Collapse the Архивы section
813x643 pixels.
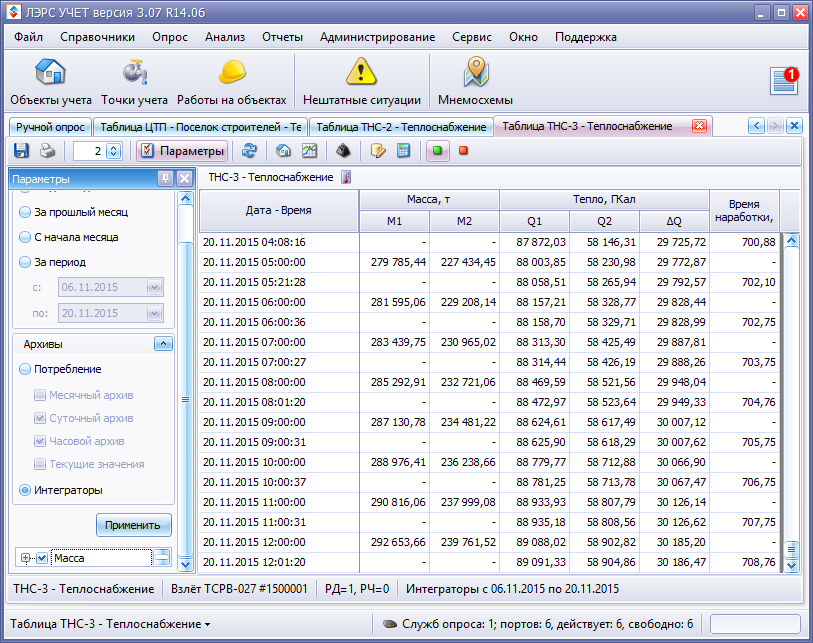tap(163, 344)
